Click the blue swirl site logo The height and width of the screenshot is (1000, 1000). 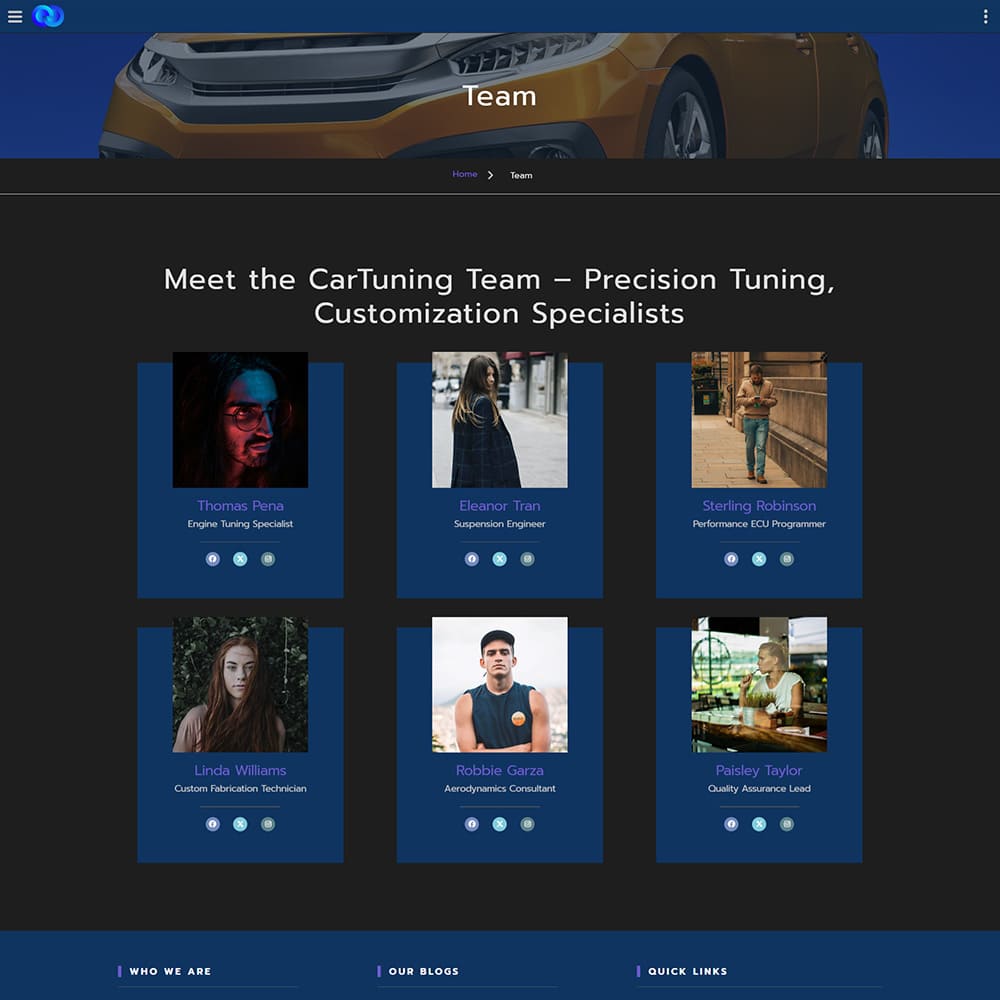click(x=48, y=16)
